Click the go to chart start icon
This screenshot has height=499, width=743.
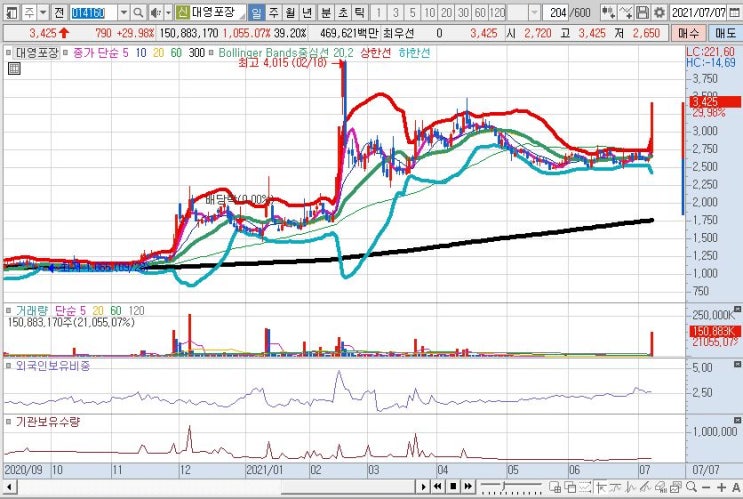tap(601, 487)
